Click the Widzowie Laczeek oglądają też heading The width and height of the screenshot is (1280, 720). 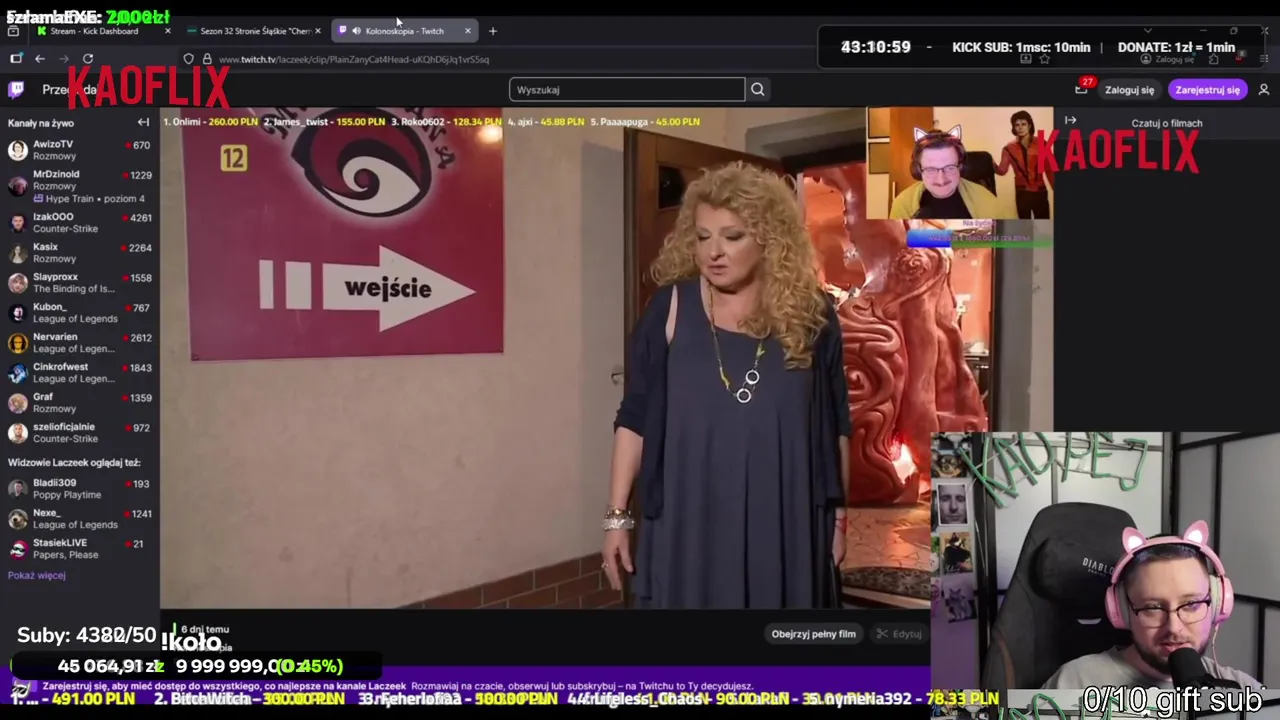(x=74, y=463)
